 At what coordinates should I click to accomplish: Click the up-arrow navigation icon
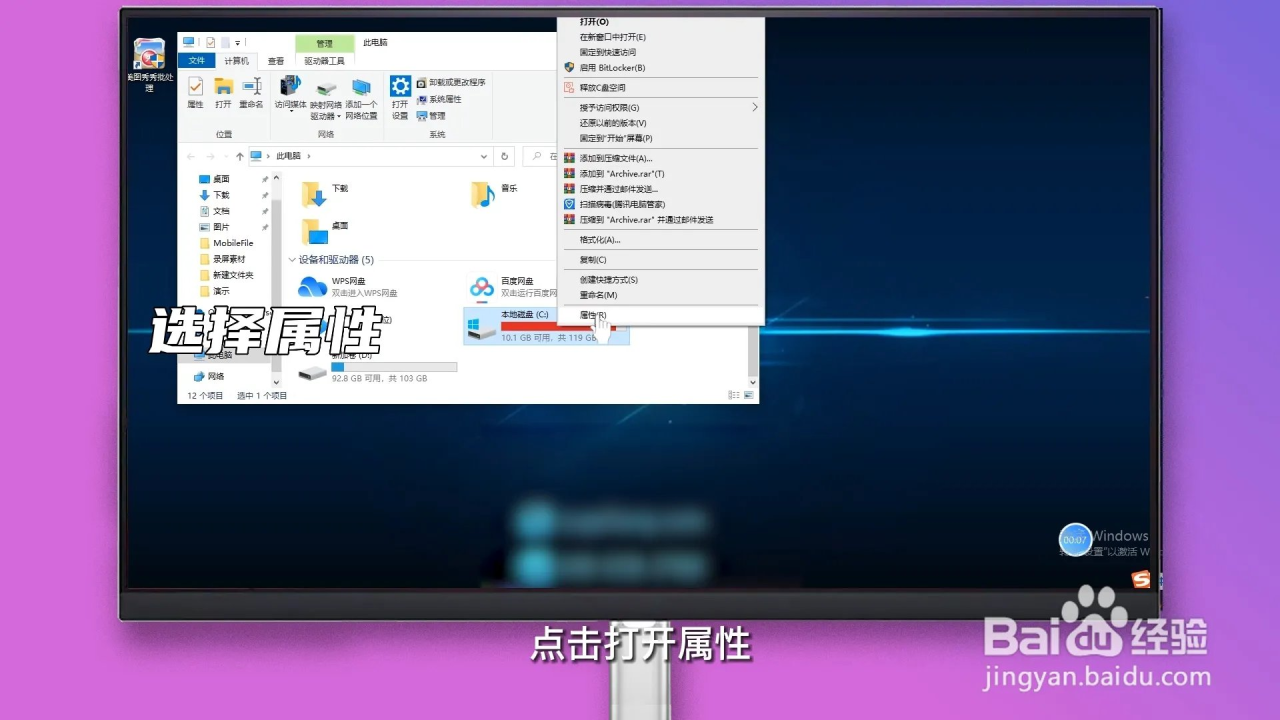pyautogui.click(x=240, y=156)
